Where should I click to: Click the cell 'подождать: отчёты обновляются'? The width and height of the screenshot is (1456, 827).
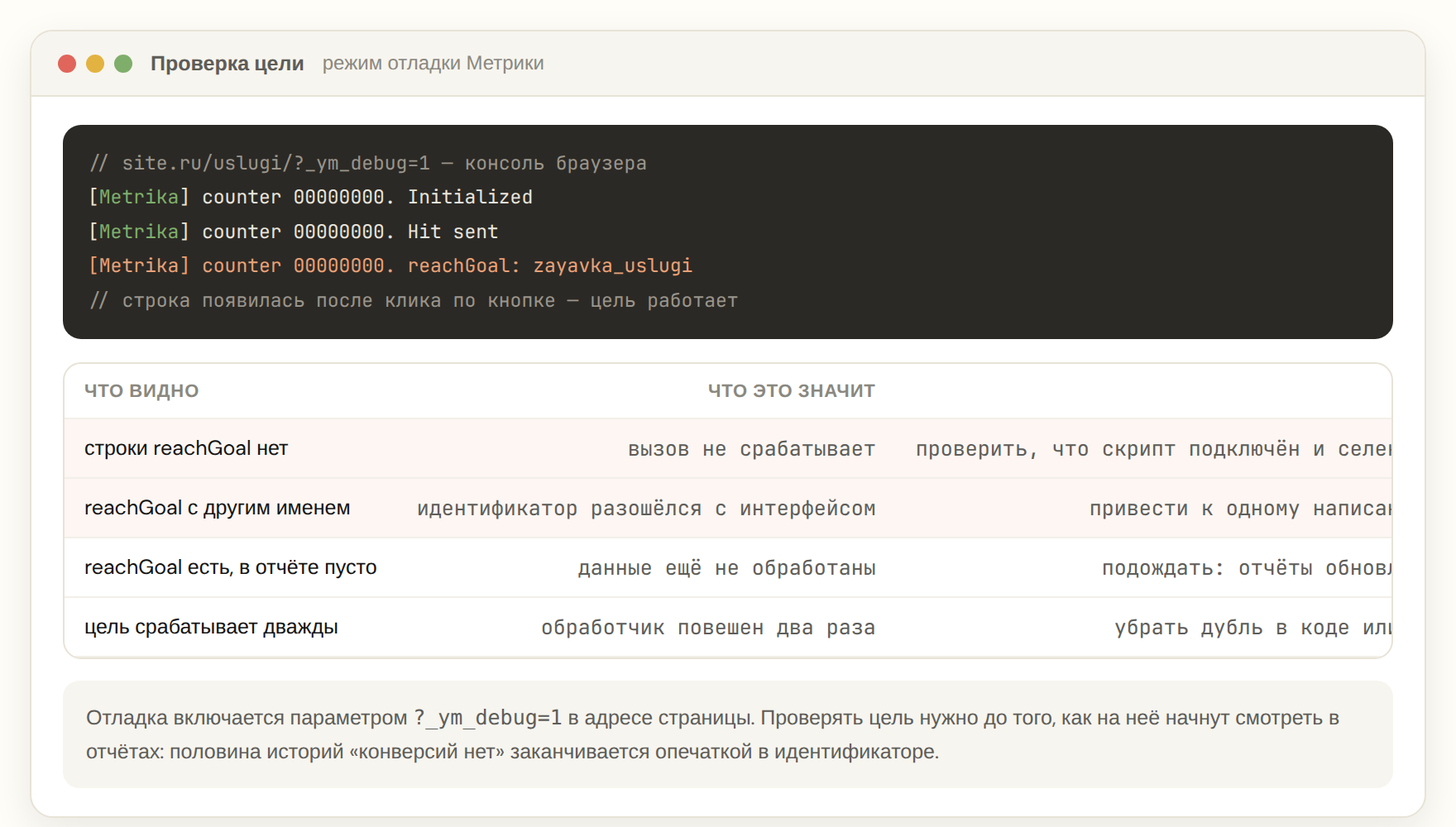point(1248,568)
